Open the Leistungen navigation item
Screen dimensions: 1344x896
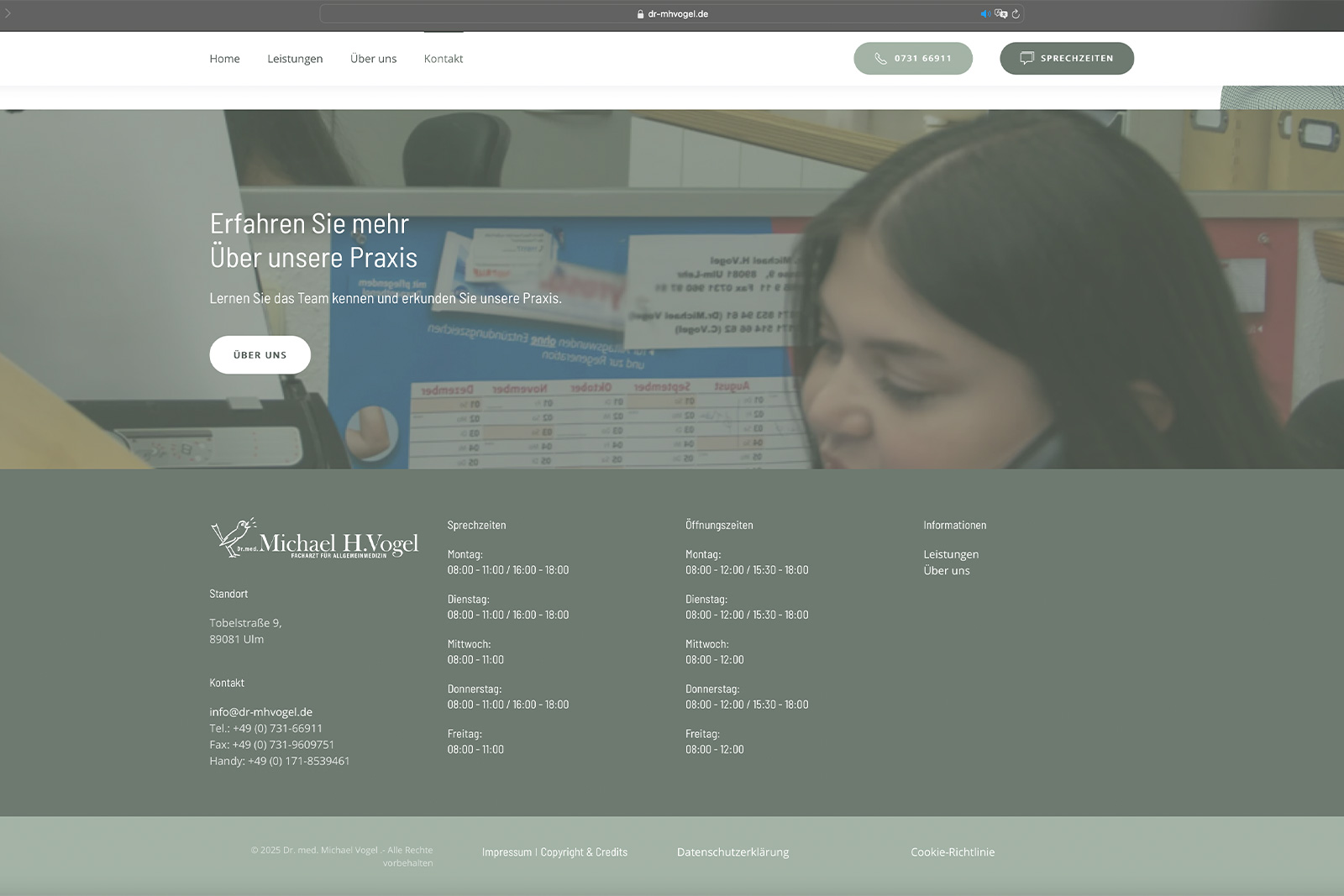click(x=294, y=59)
